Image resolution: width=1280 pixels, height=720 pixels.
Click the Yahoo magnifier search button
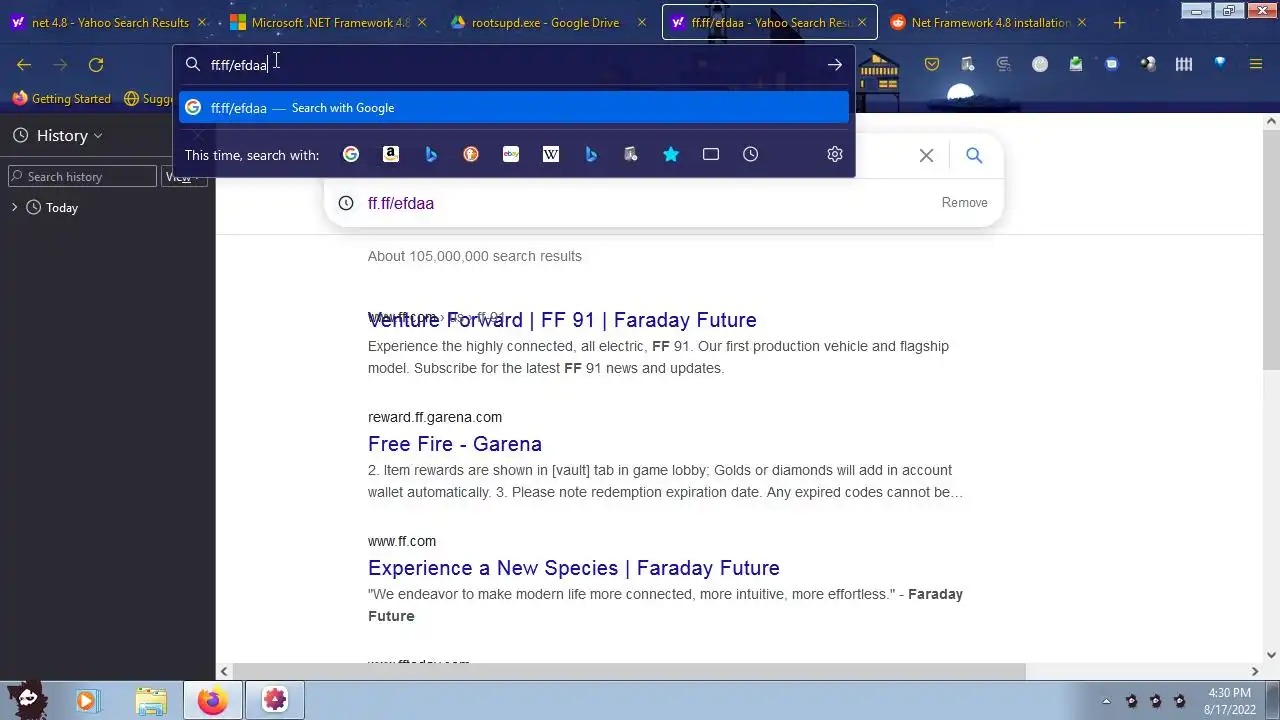[x=974, y=156]
